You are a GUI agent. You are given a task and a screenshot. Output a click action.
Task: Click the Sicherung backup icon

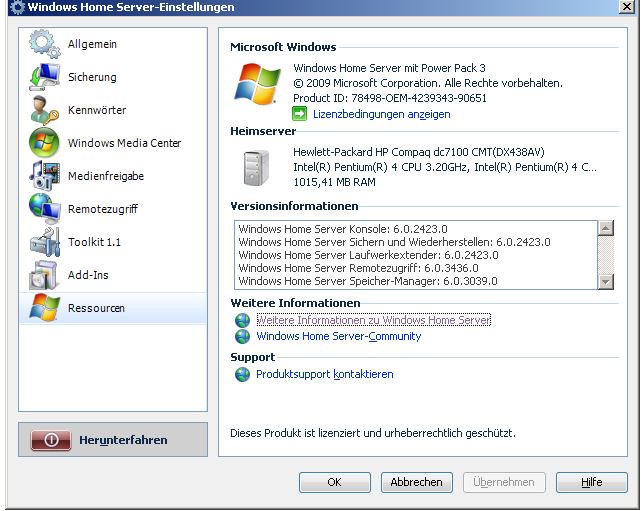tap(44, 77)
